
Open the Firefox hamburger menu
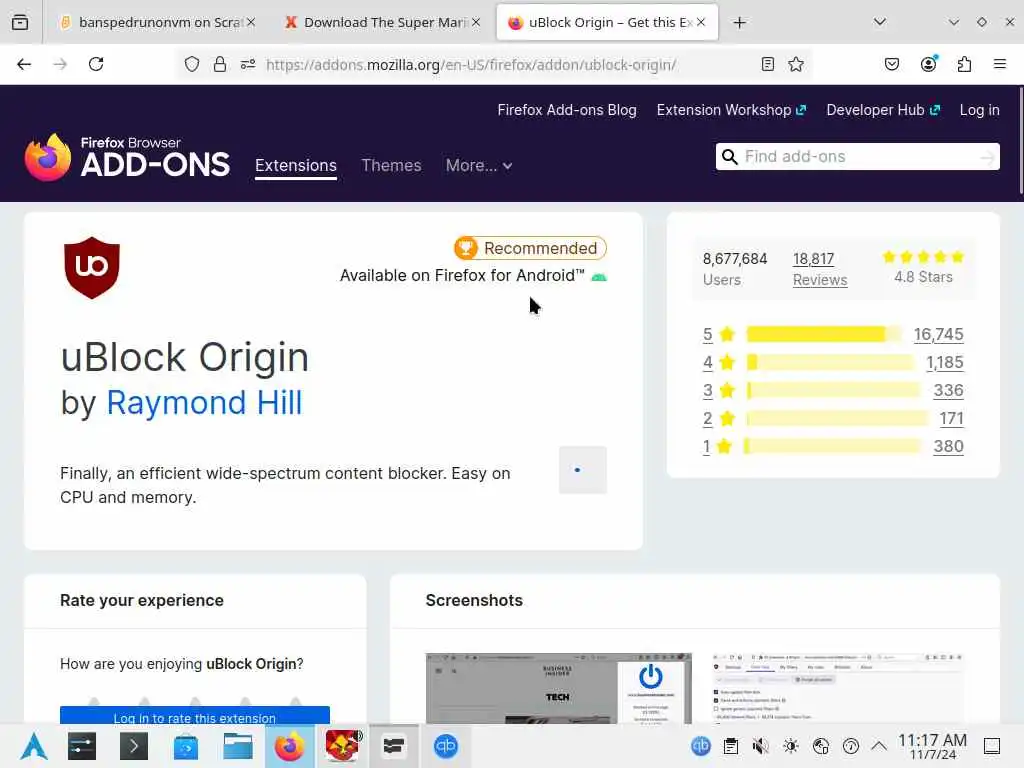(1000, 64)
